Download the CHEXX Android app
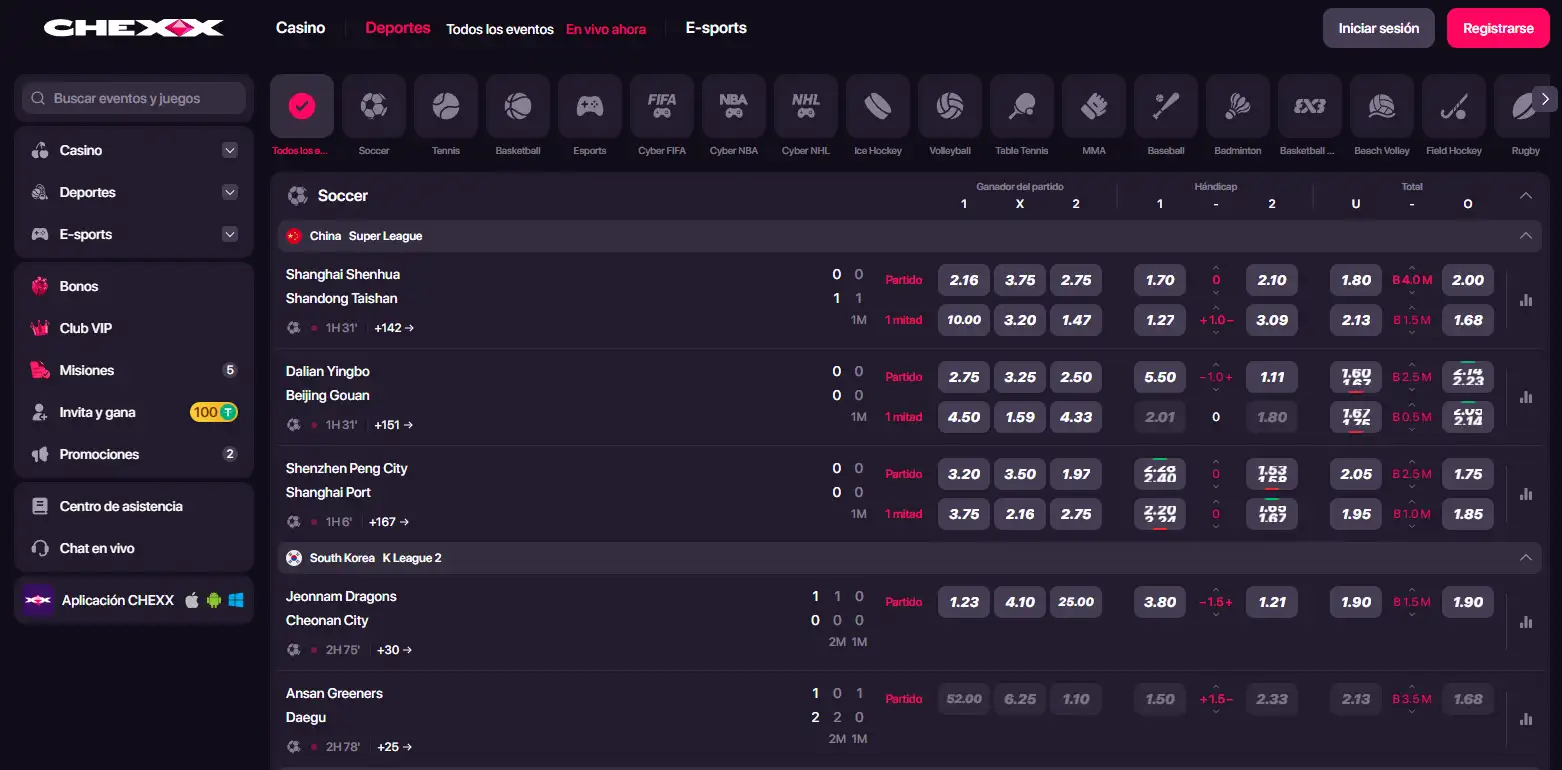 tap(214, 600)
